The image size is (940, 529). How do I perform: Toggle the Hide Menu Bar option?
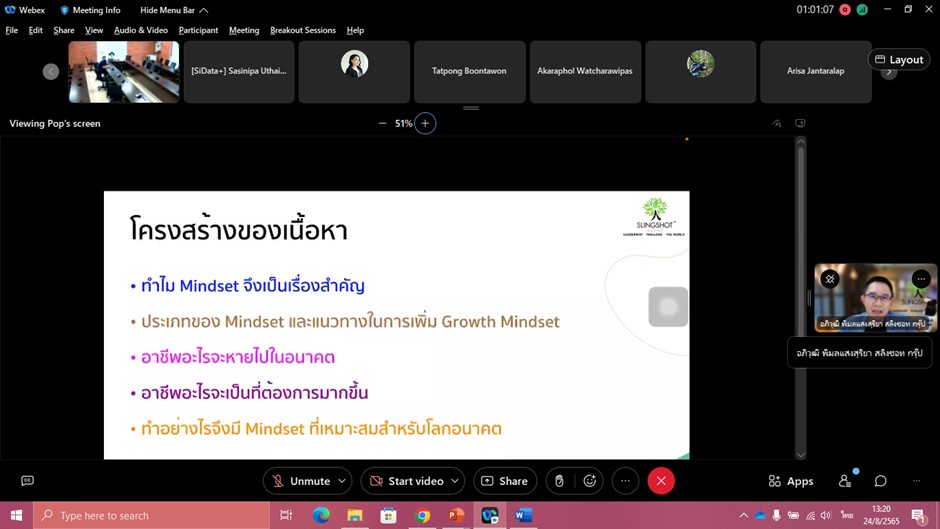tap(174, 10)
